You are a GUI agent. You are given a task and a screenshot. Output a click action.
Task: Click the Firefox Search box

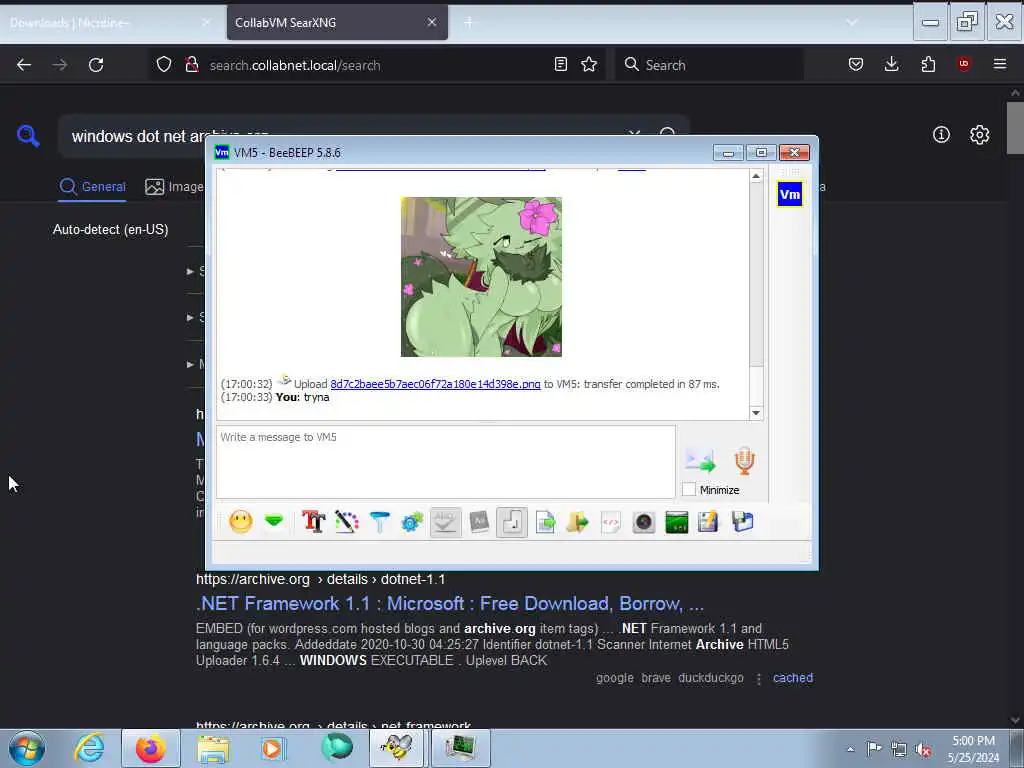[x=709, y=65]
